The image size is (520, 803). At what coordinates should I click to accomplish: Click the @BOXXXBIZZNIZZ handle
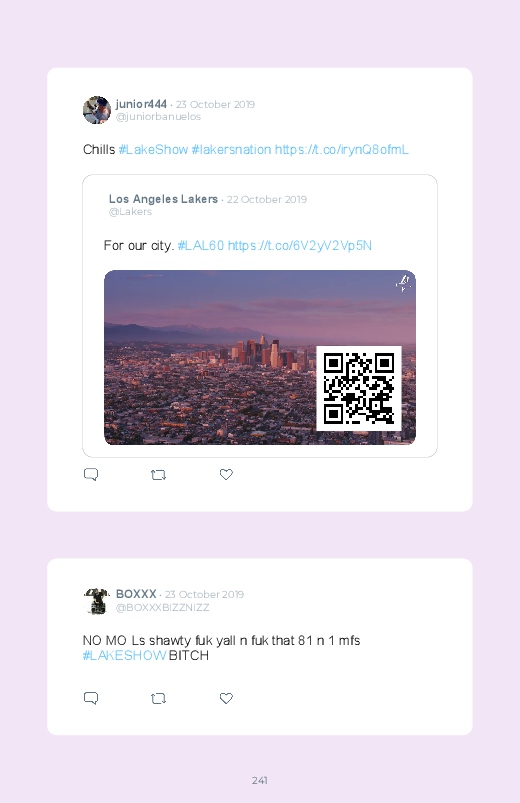(162, 607)
